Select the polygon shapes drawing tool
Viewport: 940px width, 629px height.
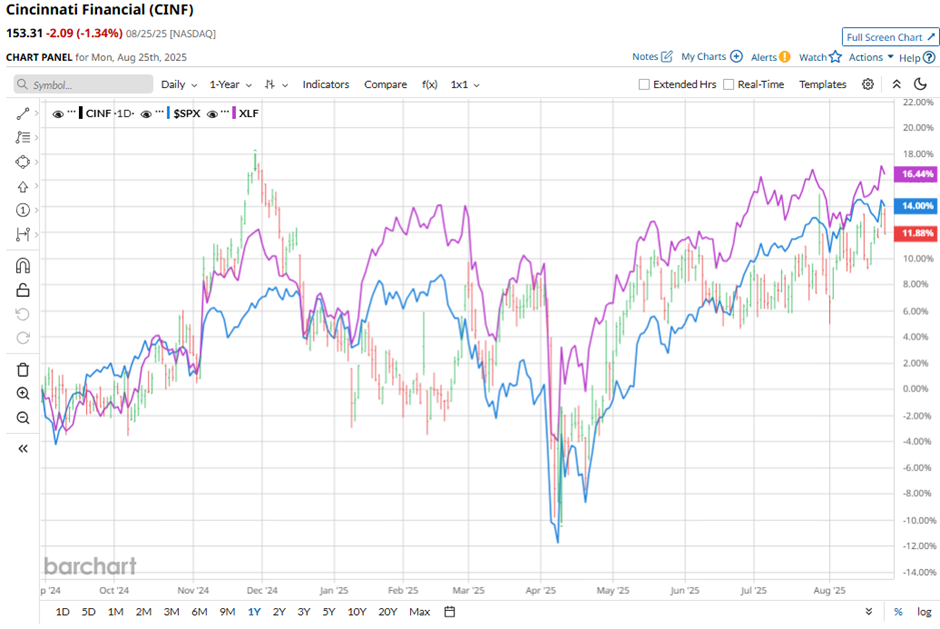click(23, 162)
